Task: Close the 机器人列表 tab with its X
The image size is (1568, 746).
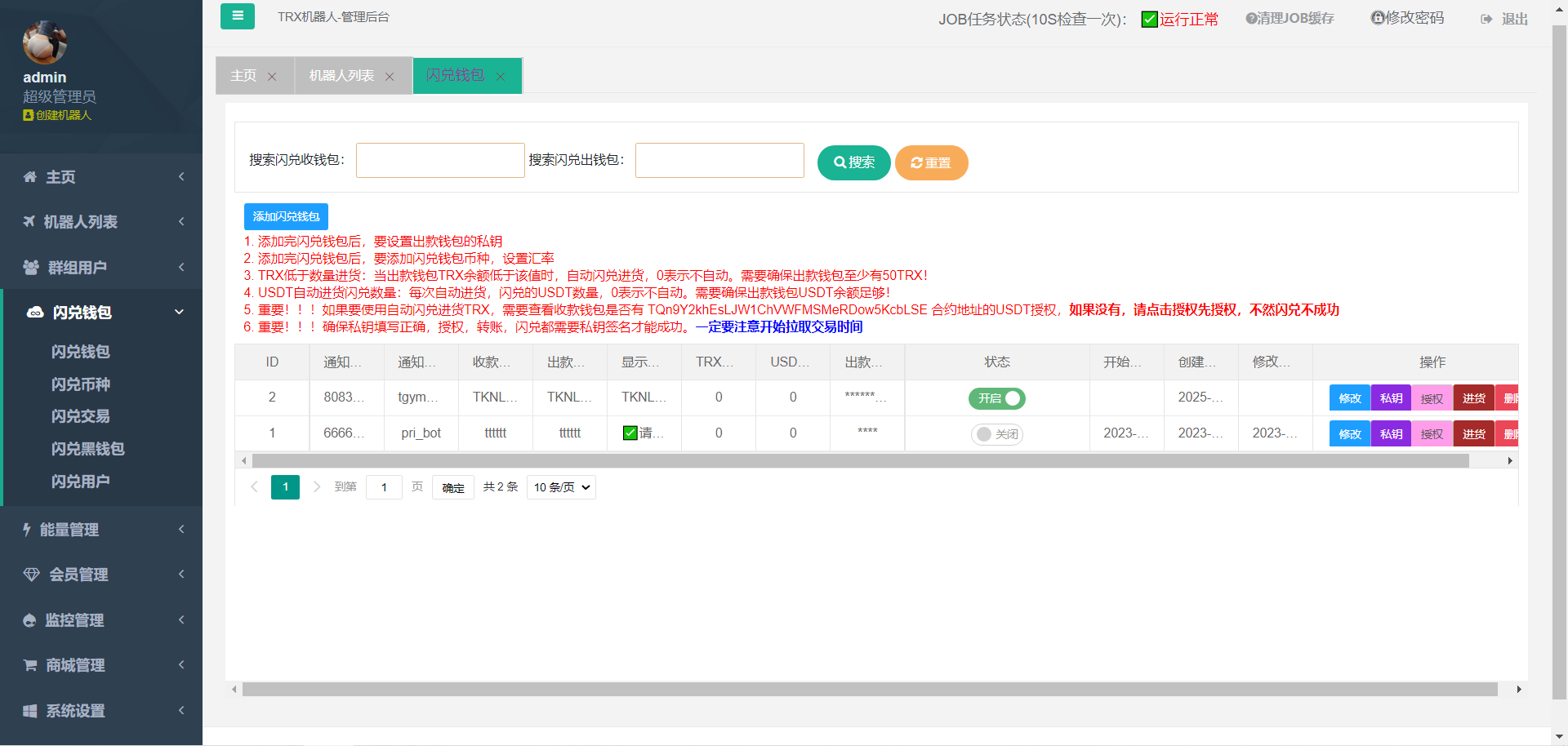Action: (390, 77)
